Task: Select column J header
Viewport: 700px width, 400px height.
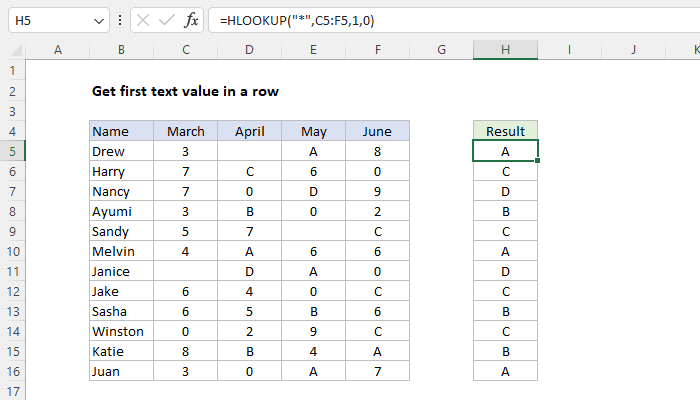Action: coord(633,50)
